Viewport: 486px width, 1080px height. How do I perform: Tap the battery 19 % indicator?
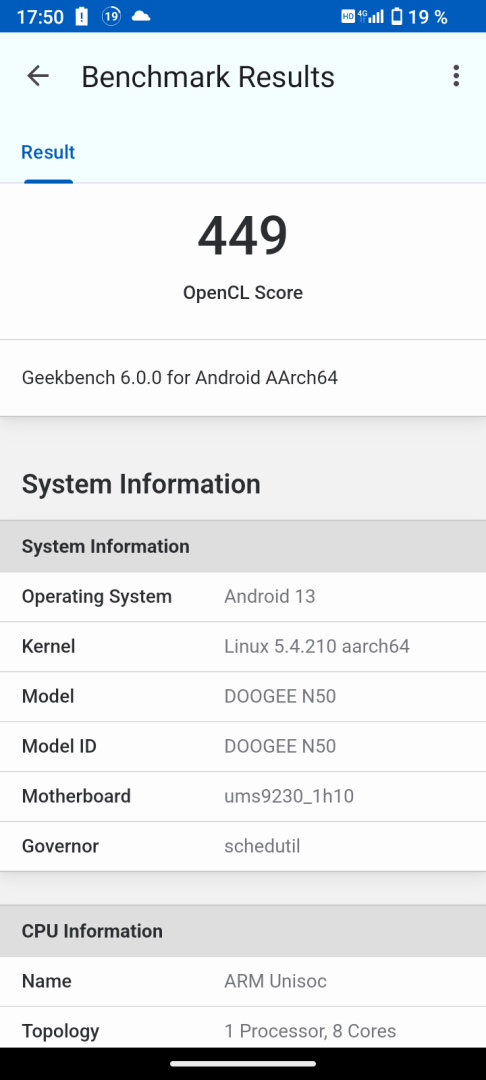click(x=419, y=17)
